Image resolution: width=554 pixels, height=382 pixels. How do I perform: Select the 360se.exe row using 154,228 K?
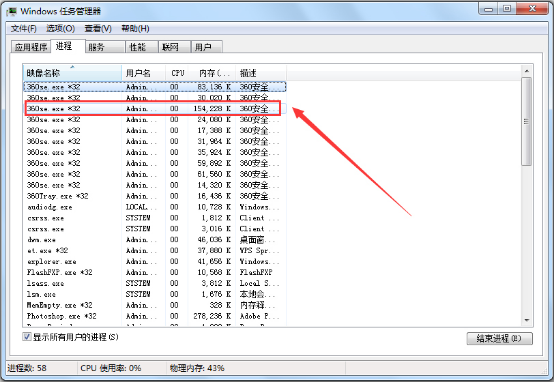pyautogui.click(x=155, y=108)
